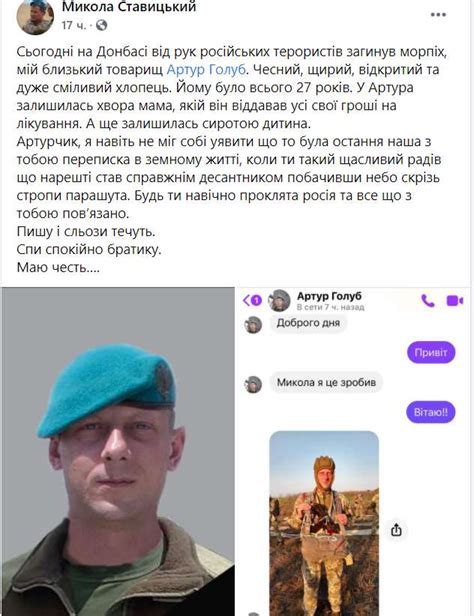This screenshot has height=616, width=474.
Task: Start a video call with the camera icon
Action: [455, 301]
